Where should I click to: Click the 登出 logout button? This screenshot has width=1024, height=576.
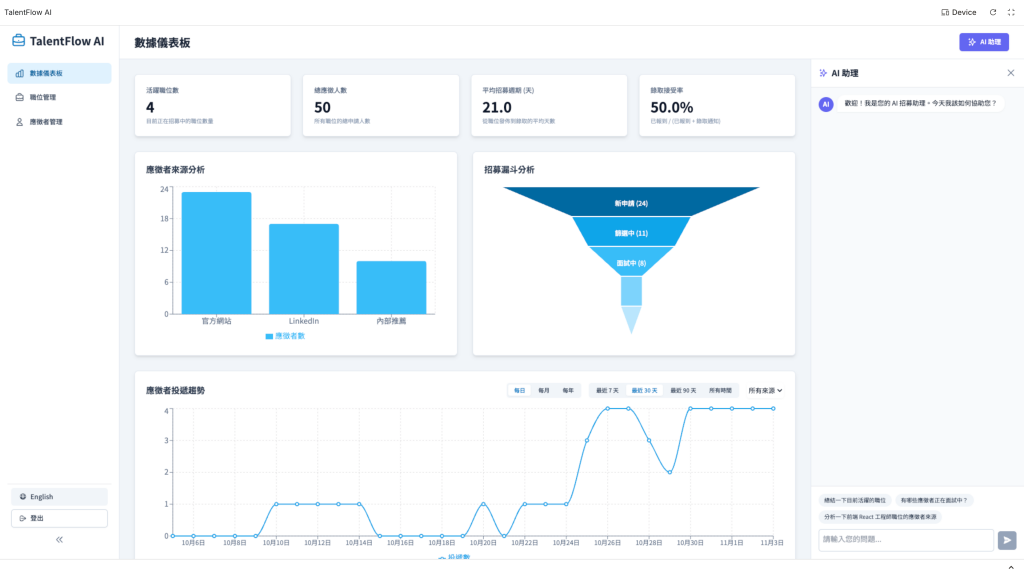[x=59, y=518]
